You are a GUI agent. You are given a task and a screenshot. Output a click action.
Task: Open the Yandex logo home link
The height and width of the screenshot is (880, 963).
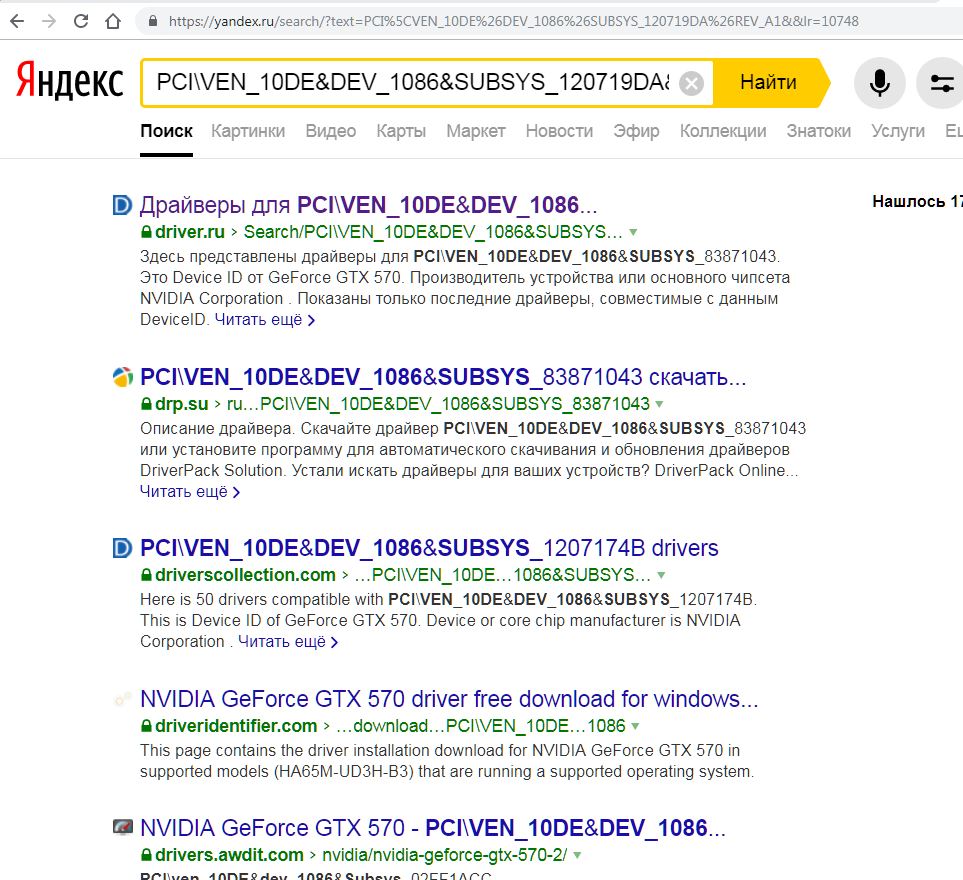pos(69,80)
